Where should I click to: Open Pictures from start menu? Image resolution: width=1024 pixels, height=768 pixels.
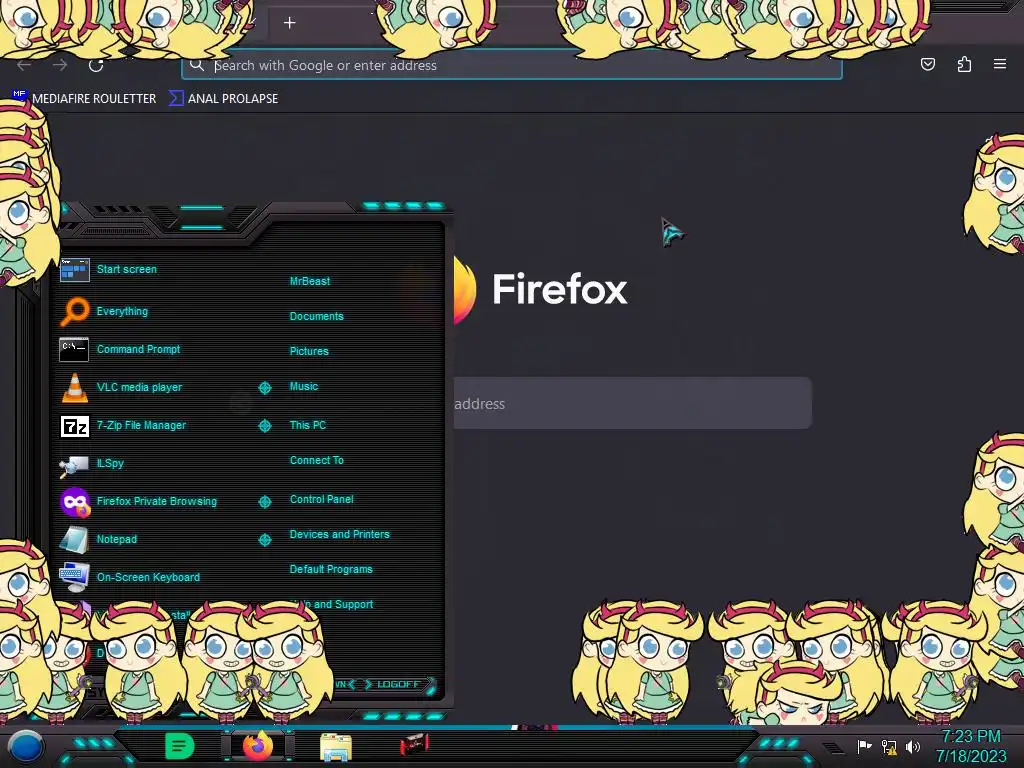tap(309, 351)
